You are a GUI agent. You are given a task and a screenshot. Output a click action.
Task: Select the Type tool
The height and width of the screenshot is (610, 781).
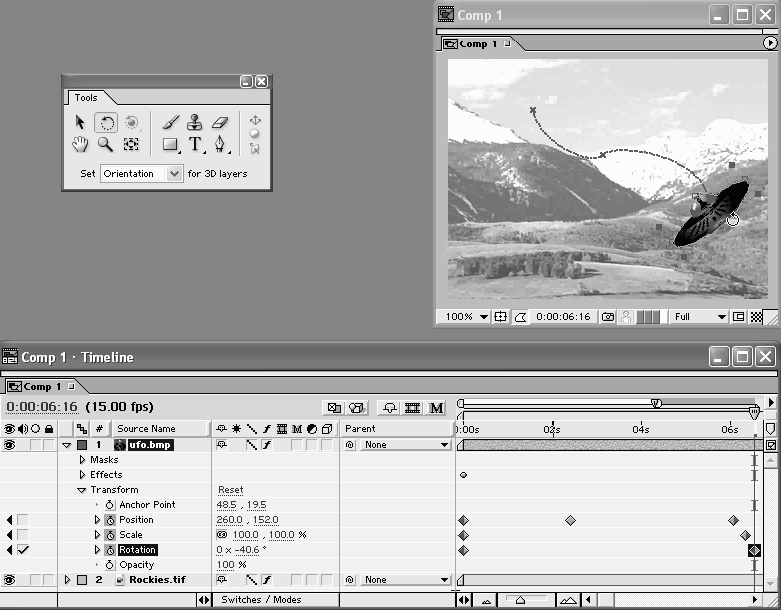click(195, 145)
